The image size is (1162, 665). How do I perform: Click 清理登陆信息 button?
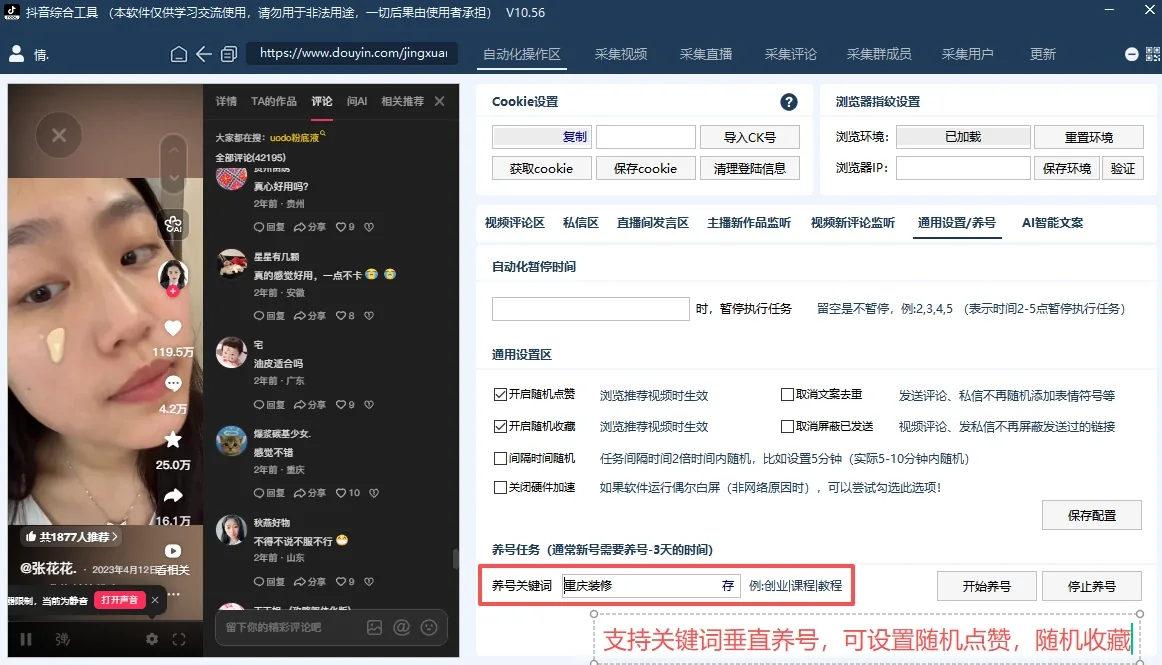pyautogui.click(x=749, y=168)
